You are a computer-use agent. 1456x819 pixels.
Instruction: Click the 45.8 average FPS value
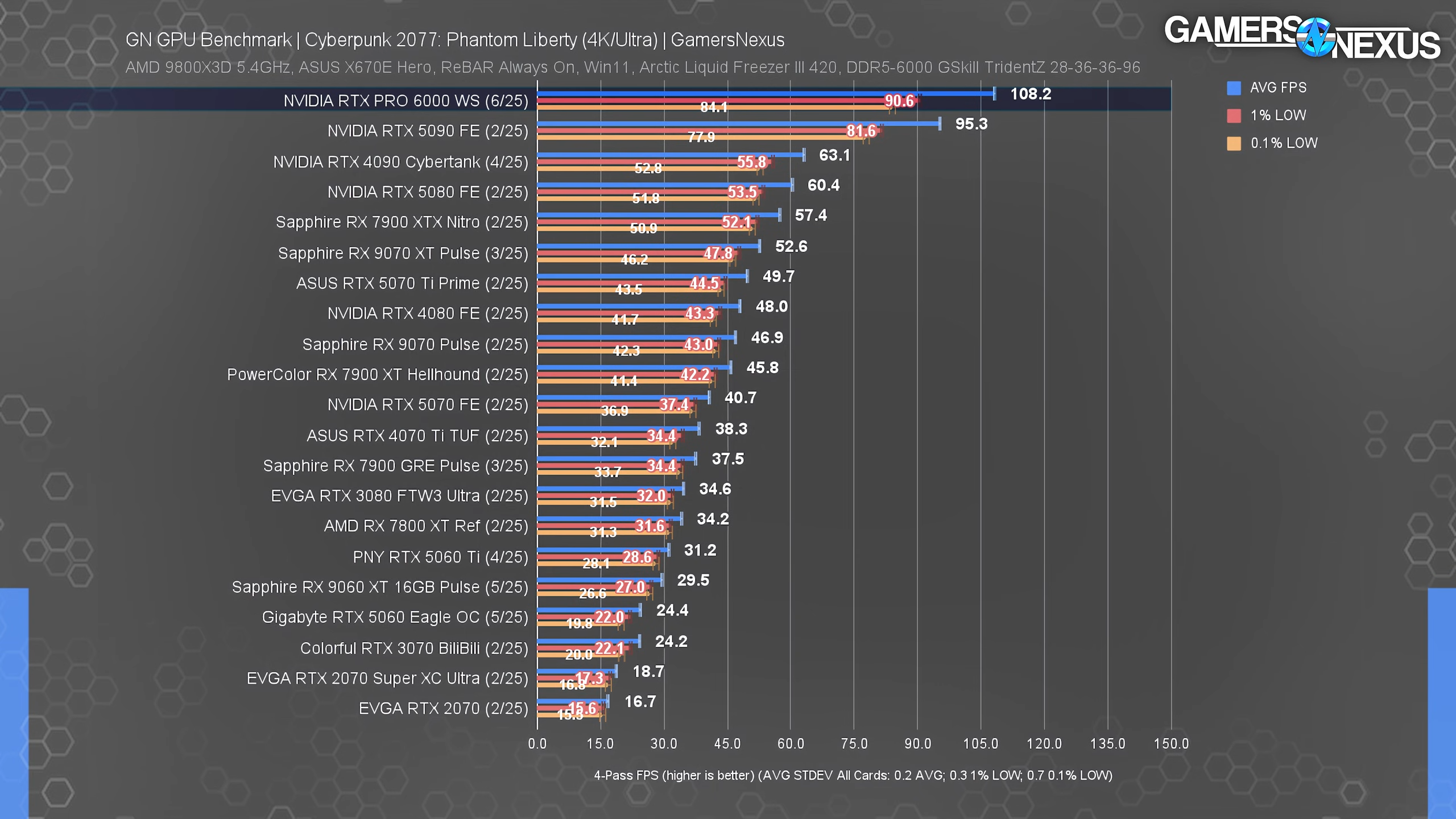click(x=763, y=369)
